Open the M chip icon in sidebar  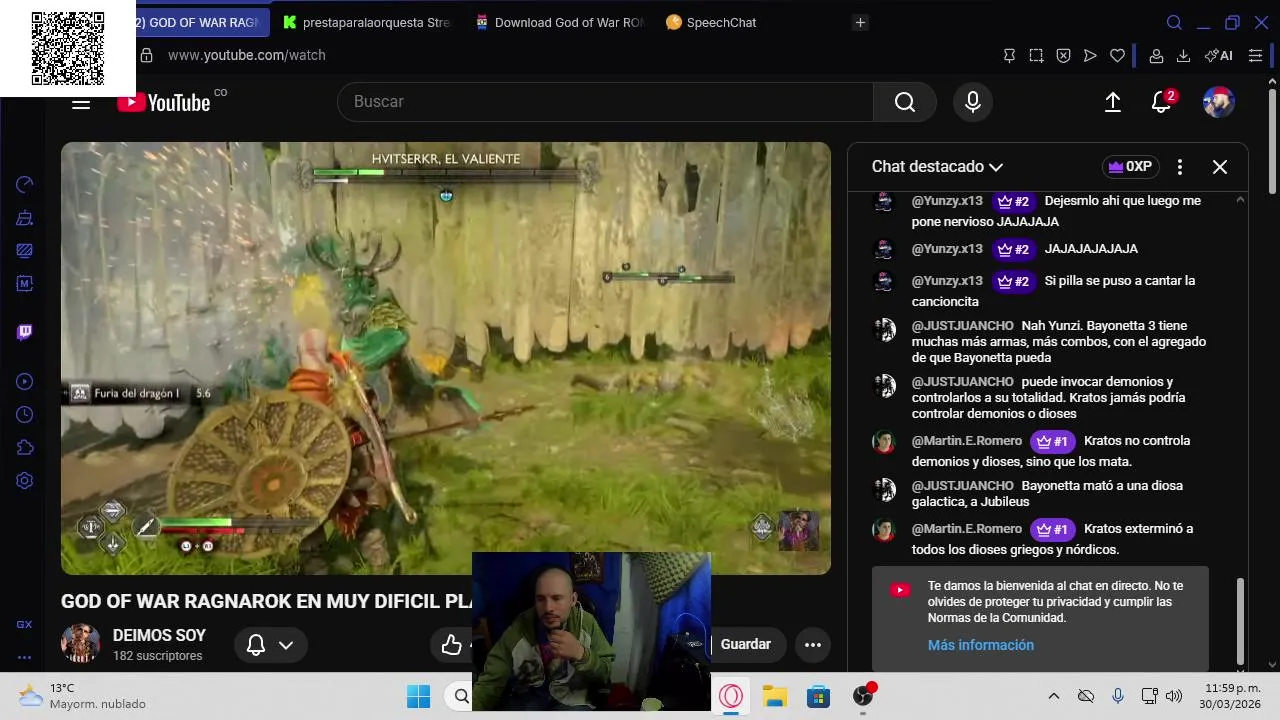[x=25, y=283]
